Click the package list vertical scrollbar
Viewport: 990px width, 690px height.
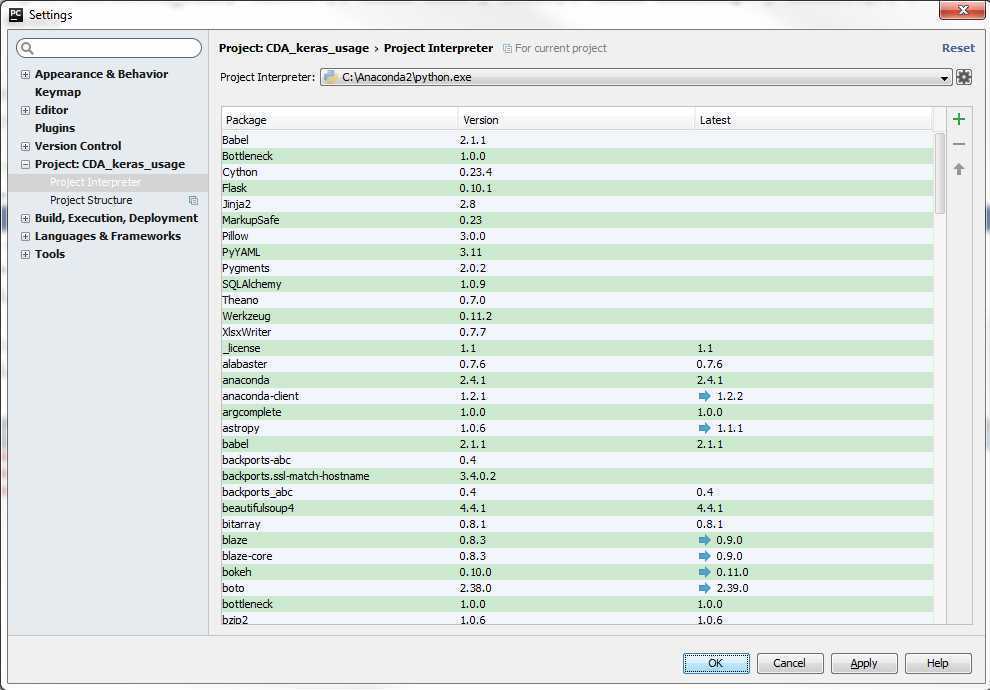[939, 172]
